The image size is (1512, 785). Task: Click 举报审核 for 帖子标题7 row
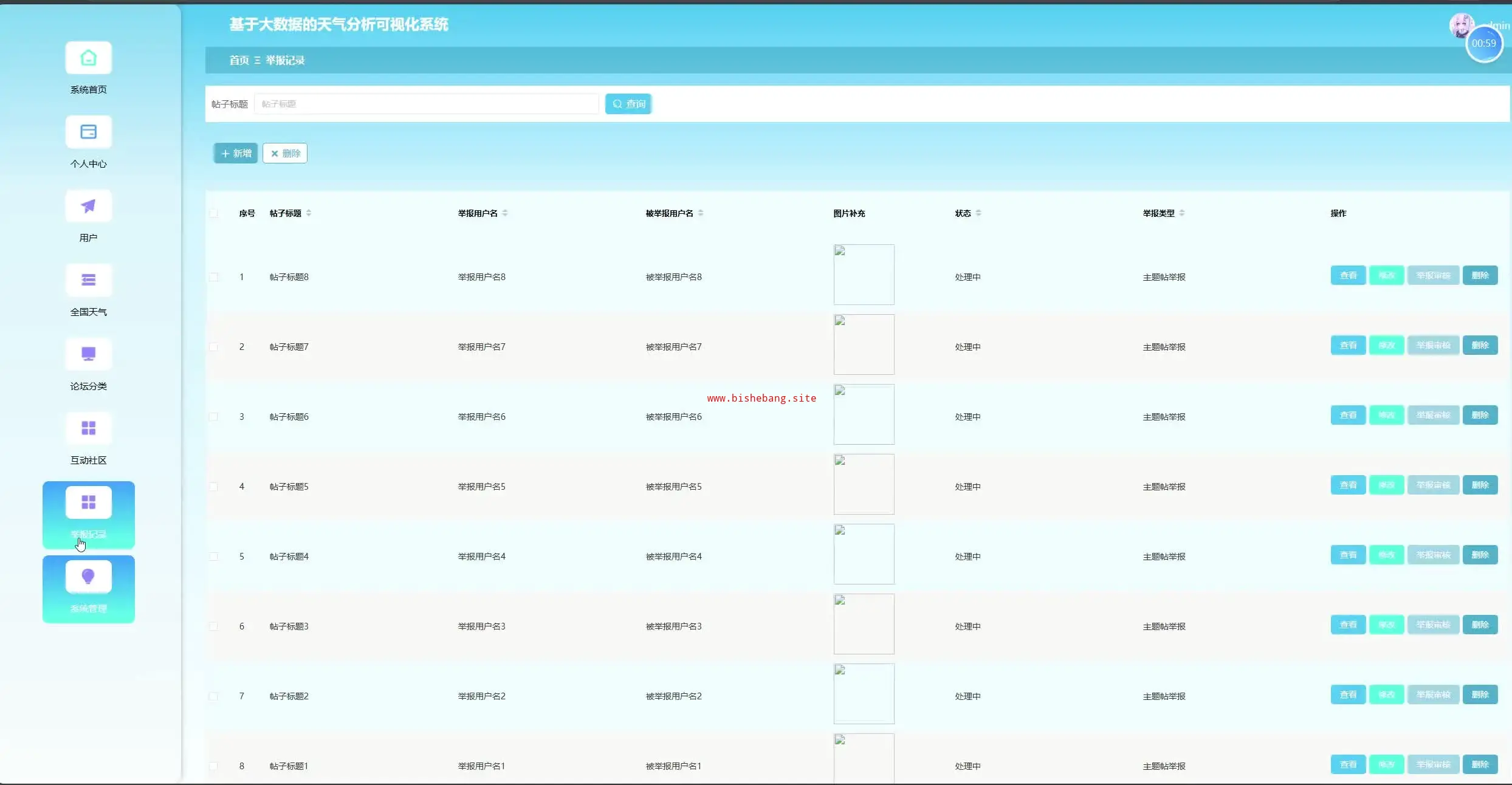tap(1433, 346)
